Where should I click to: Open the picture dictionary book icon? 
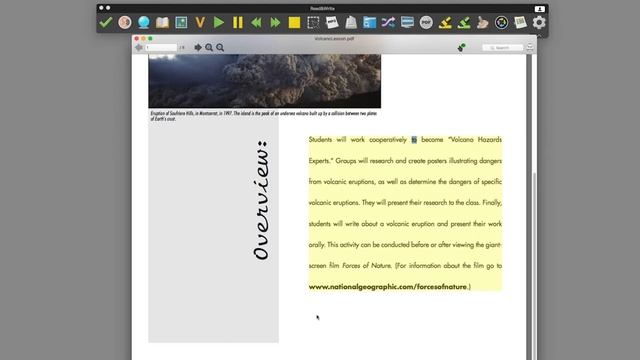(x=162, y=22)
